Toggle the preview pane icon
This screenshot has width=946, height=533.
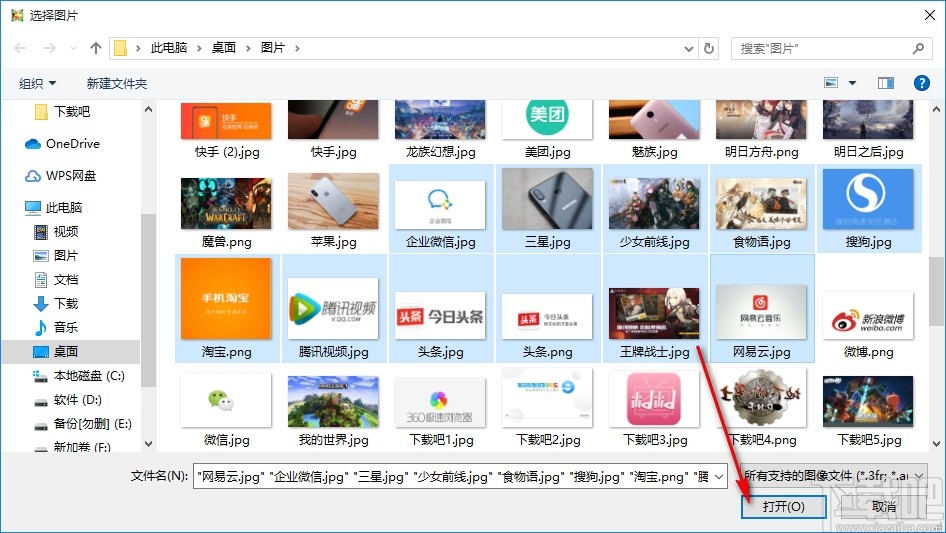[x=886, y=83]
